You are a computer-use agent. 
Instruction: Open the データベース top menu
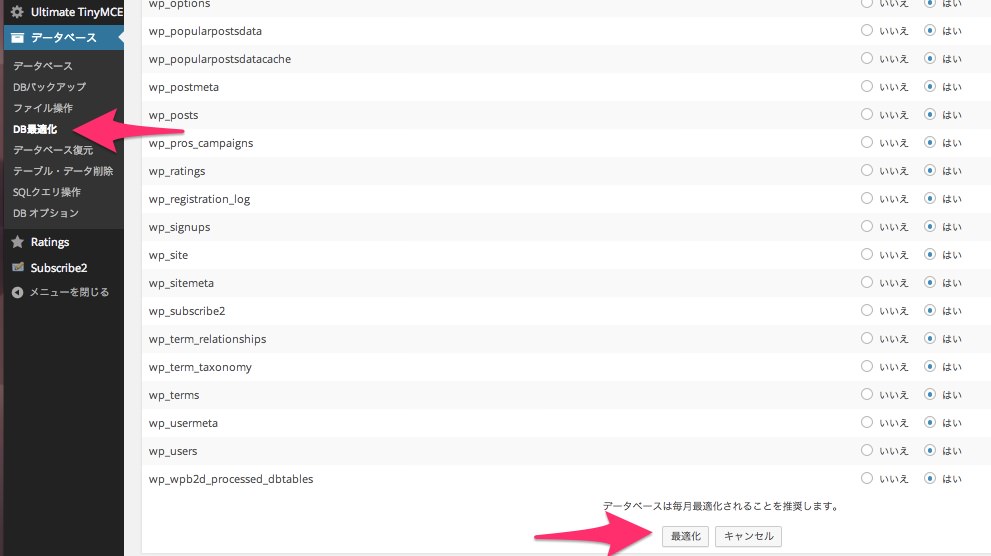tap(62, 38)
